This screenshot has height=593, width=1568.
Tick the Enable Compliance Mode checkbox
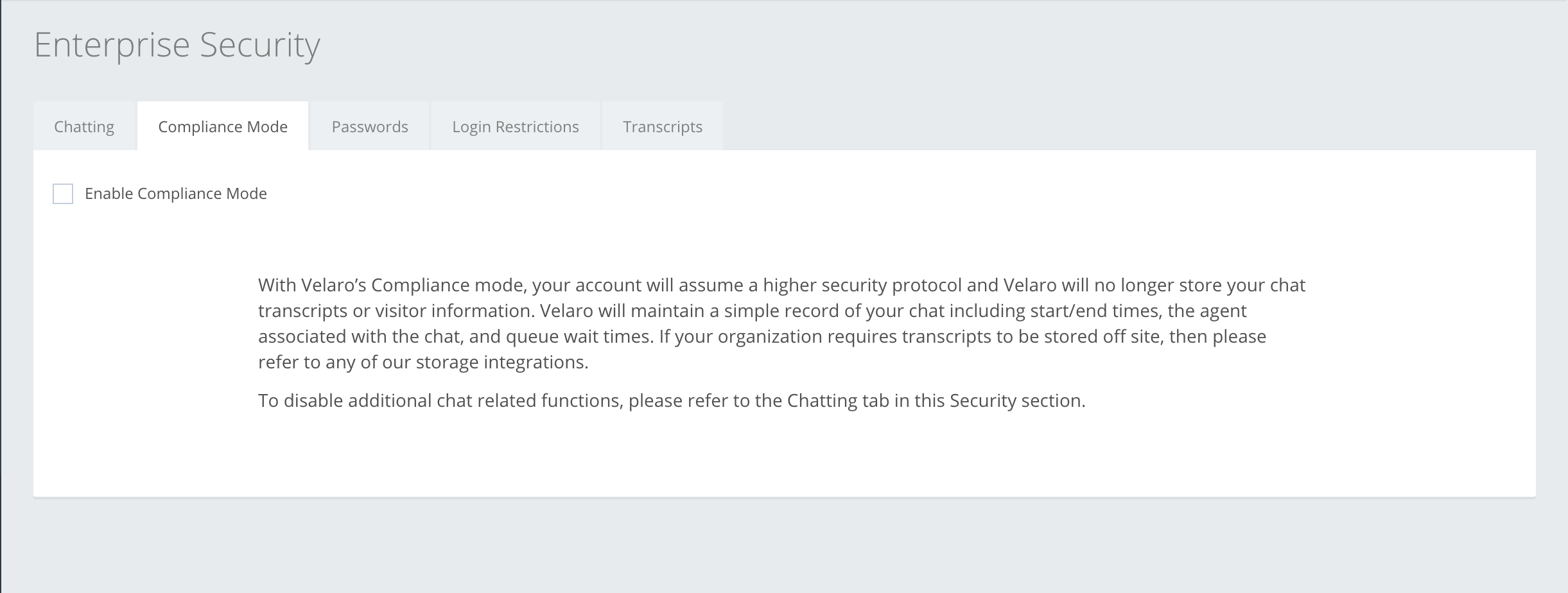coord(63,194)
